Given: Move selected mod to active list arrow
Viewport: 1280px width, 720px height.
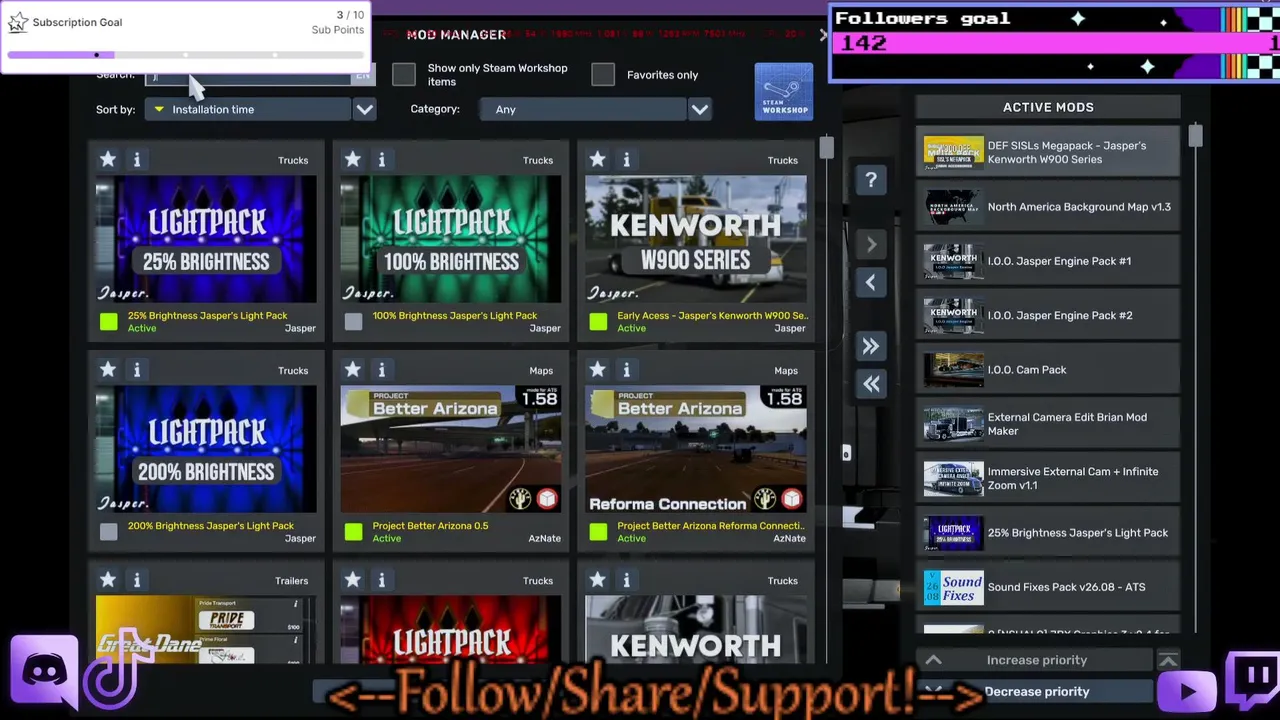Looking at the screenshot, I should (x=871, y=244).
